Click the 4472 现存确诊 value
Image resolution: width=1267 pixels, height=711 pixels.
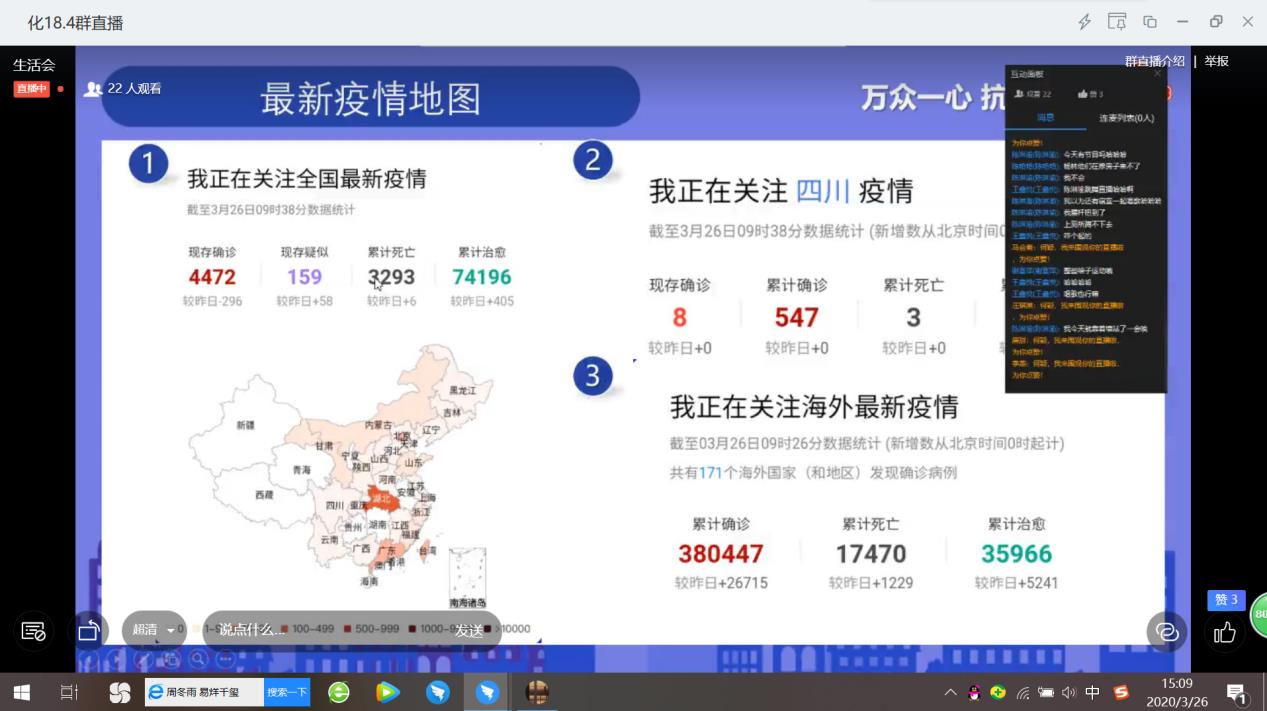(x=212, y=277)
